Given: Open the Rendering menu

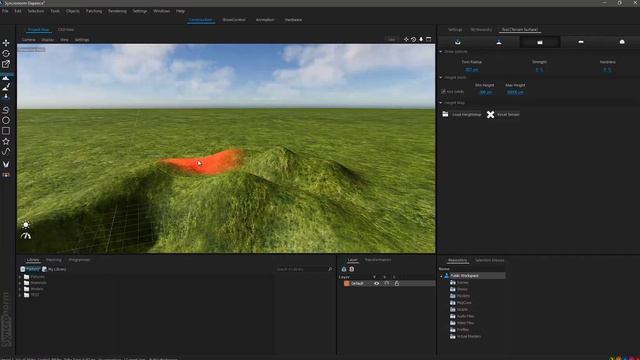Looking at the screenshot, I should pos(118,11).
